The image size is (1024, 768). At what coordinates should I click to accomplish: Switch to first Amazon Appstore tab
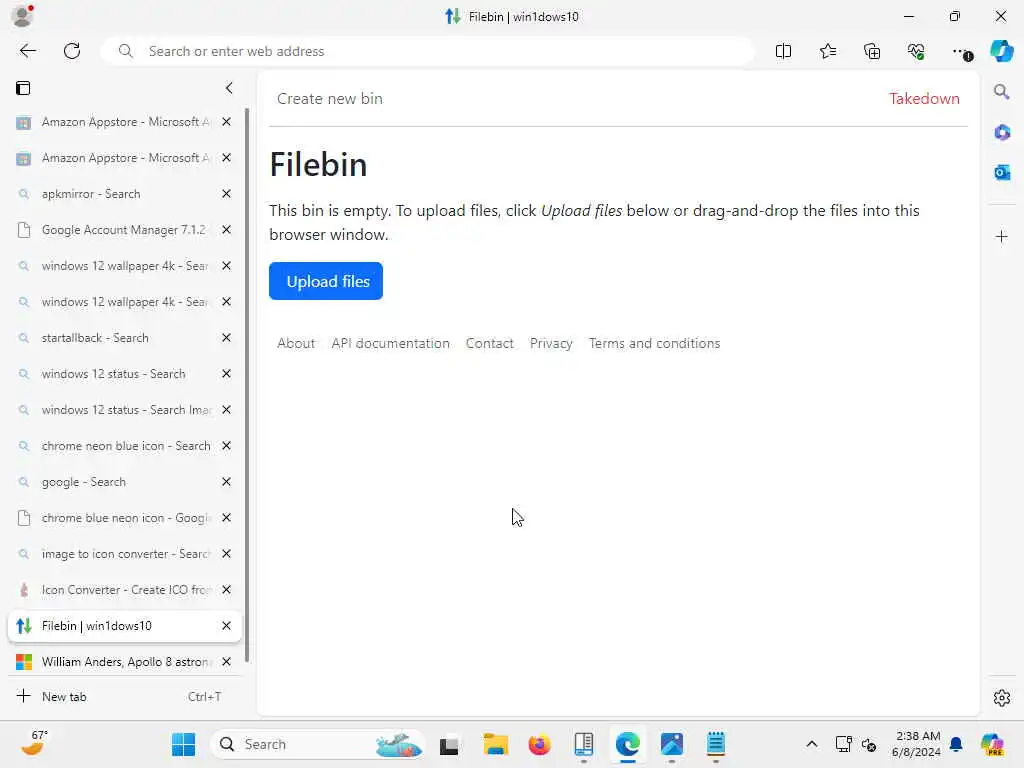tap(124, 122)
